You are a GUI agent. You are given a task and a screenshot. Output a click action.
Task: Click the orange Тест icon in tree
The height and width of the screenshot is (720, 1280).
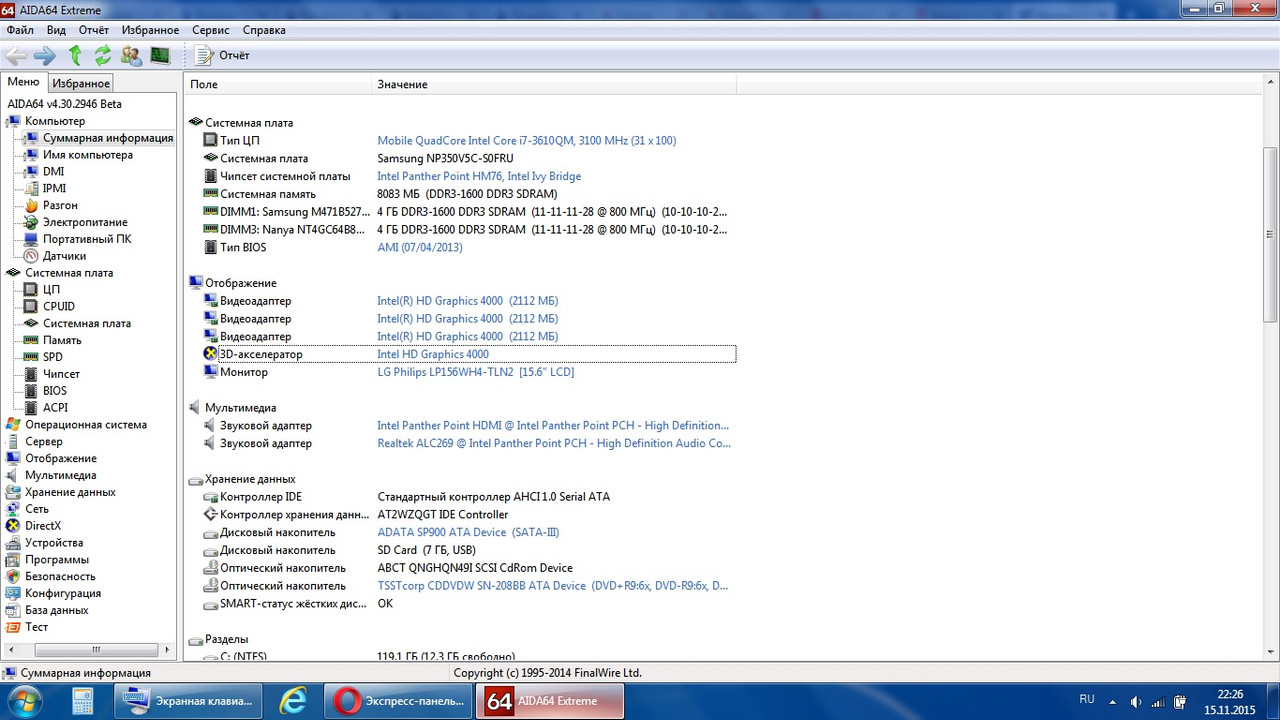click(x=13, y=627)
